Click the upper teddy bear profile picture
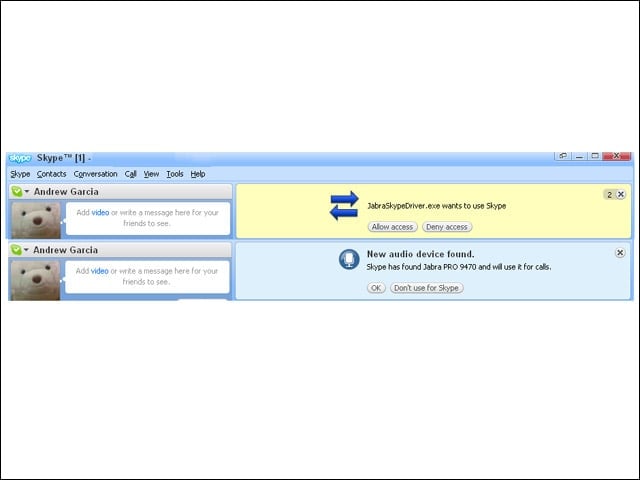The width and height of the screenshot is (640, 480). [x=36, y=220]
